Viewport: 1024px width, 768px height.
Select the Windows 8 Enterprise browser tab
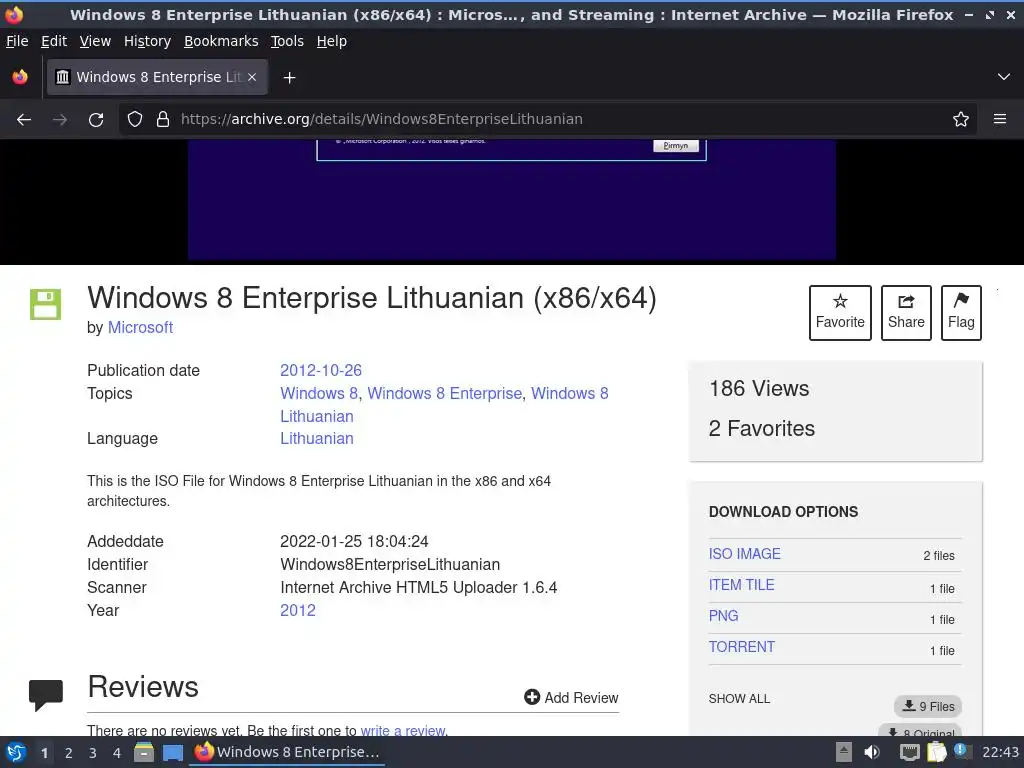pos(157,77)
